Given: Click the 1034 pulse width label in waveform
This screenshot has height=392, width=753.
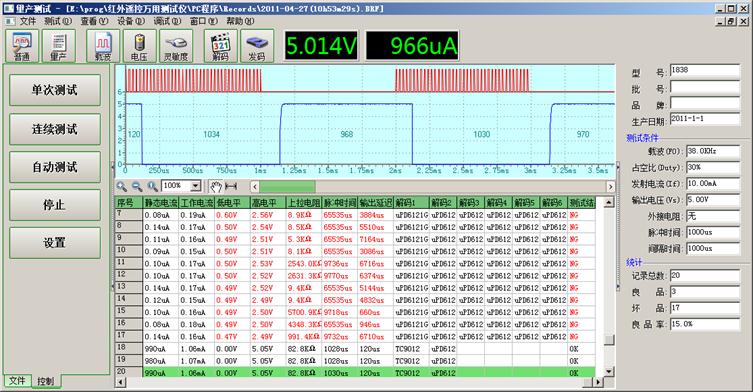Looking at the screenshot, I should click(211, 135).
